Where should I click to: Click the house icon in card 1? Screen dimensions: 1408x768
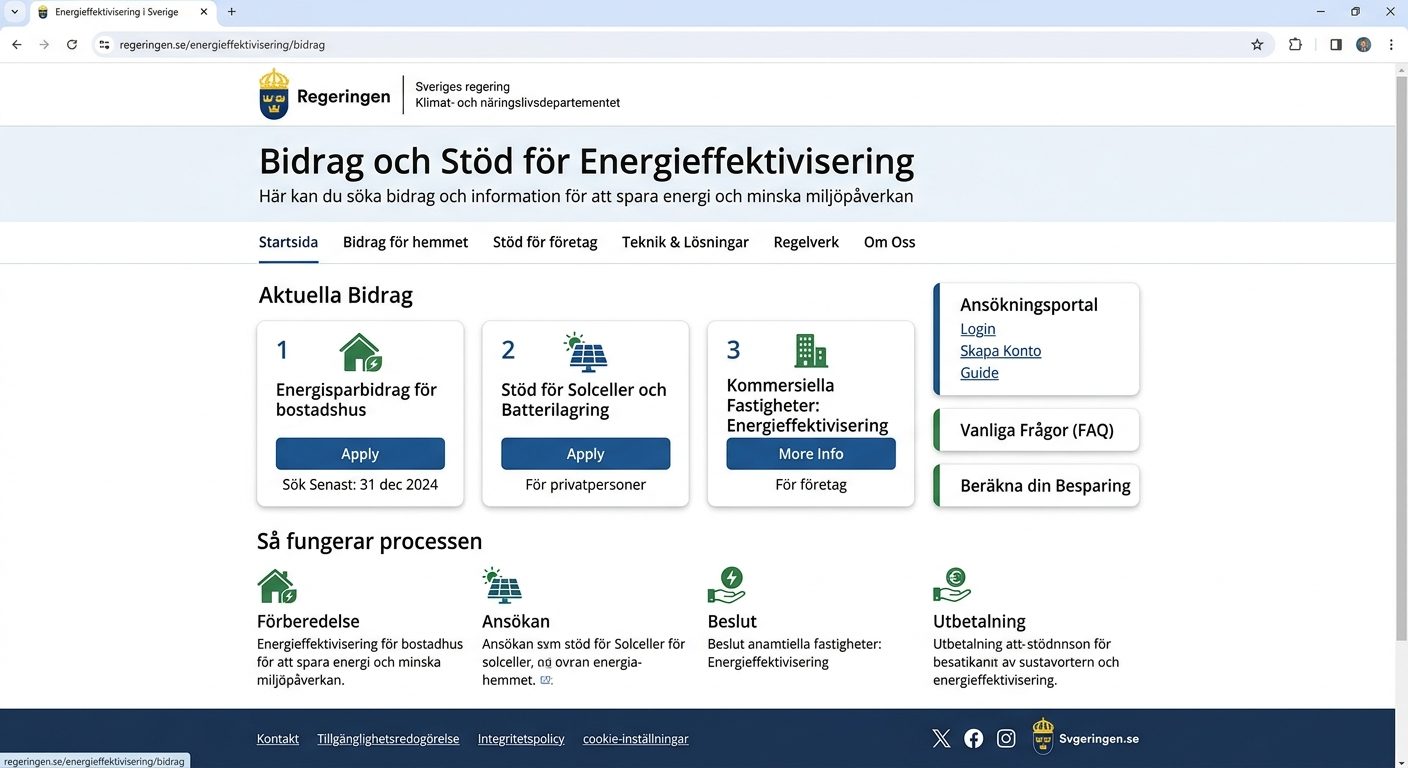pyautogui.click(x=360, y=352)
